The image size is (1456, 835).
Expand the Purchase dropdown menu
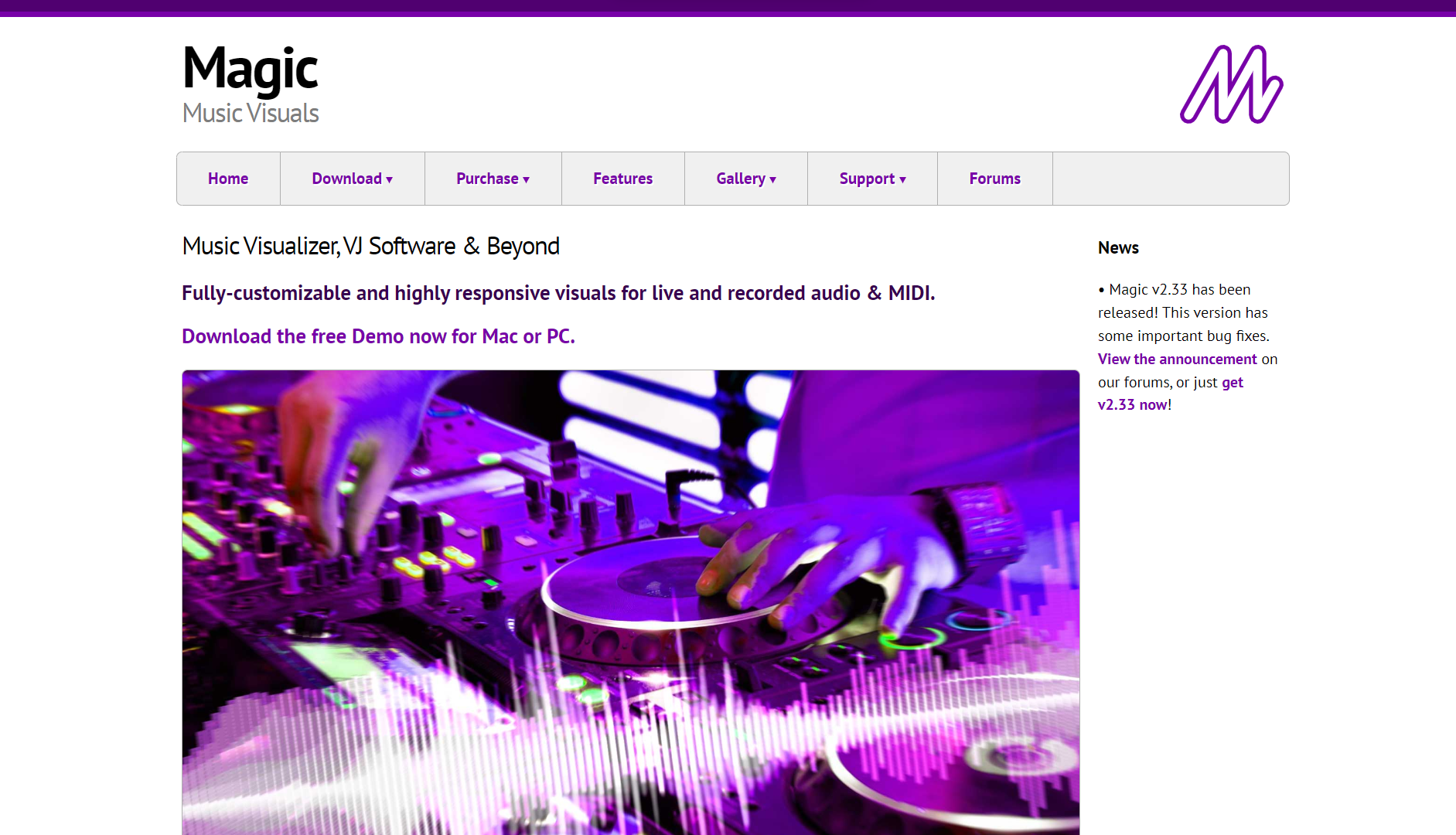493,179
